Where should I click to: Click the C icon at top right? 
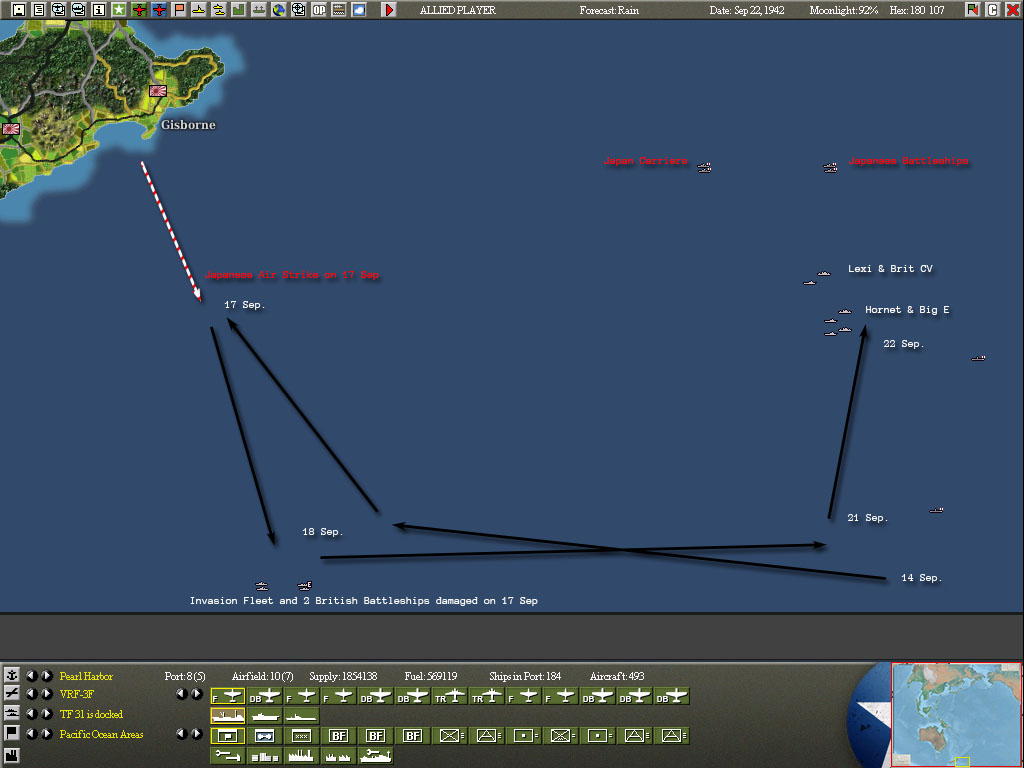[993, 10]
